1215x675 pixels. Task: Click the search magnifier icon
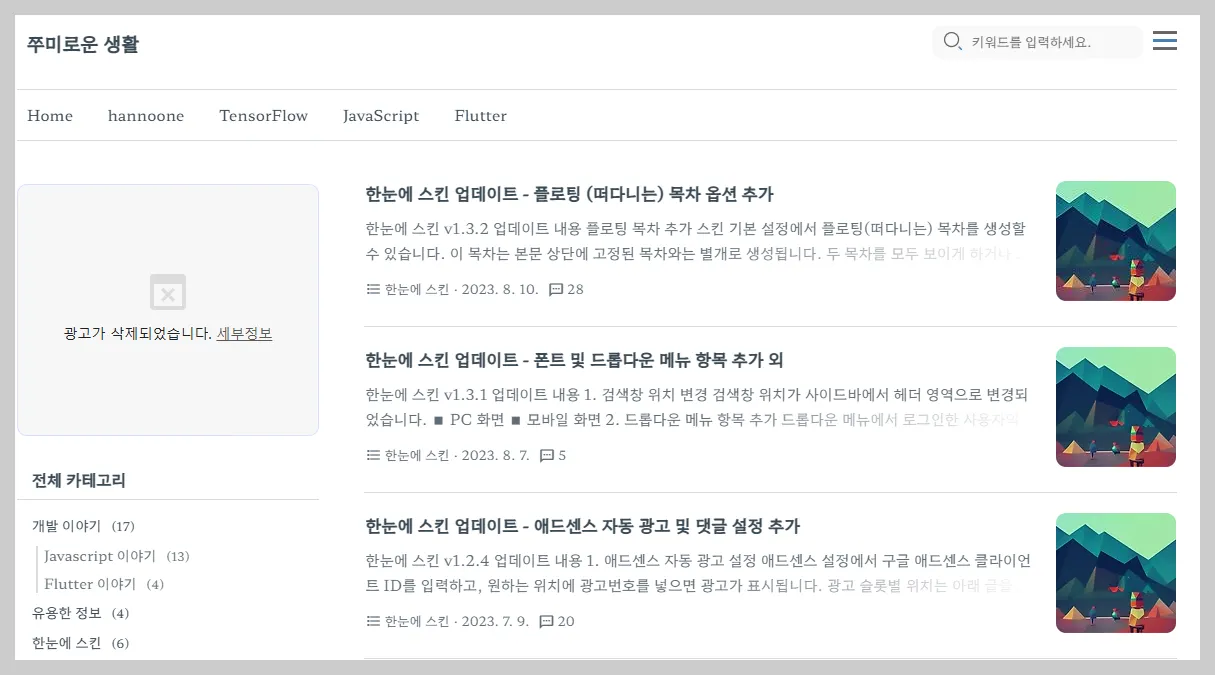(951, 42)
